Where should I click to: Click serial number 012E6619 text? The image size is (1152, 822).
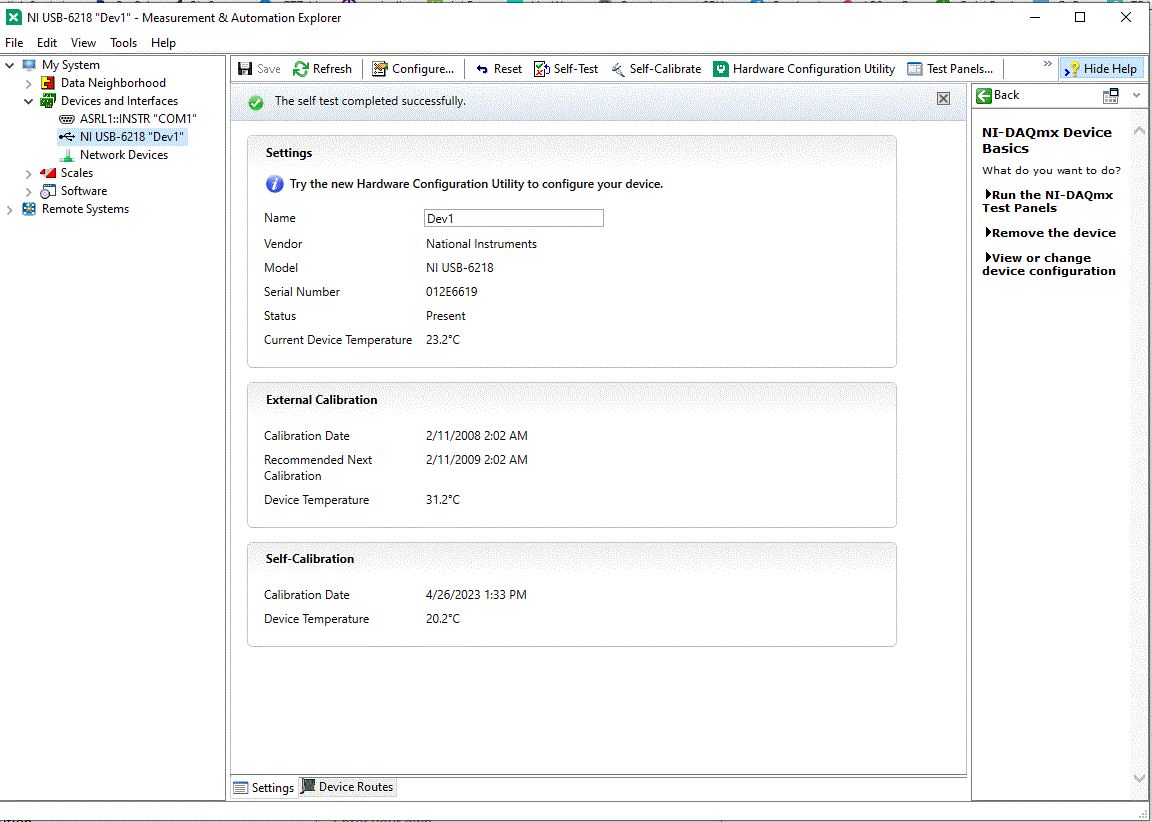click(x=452, y=292)
